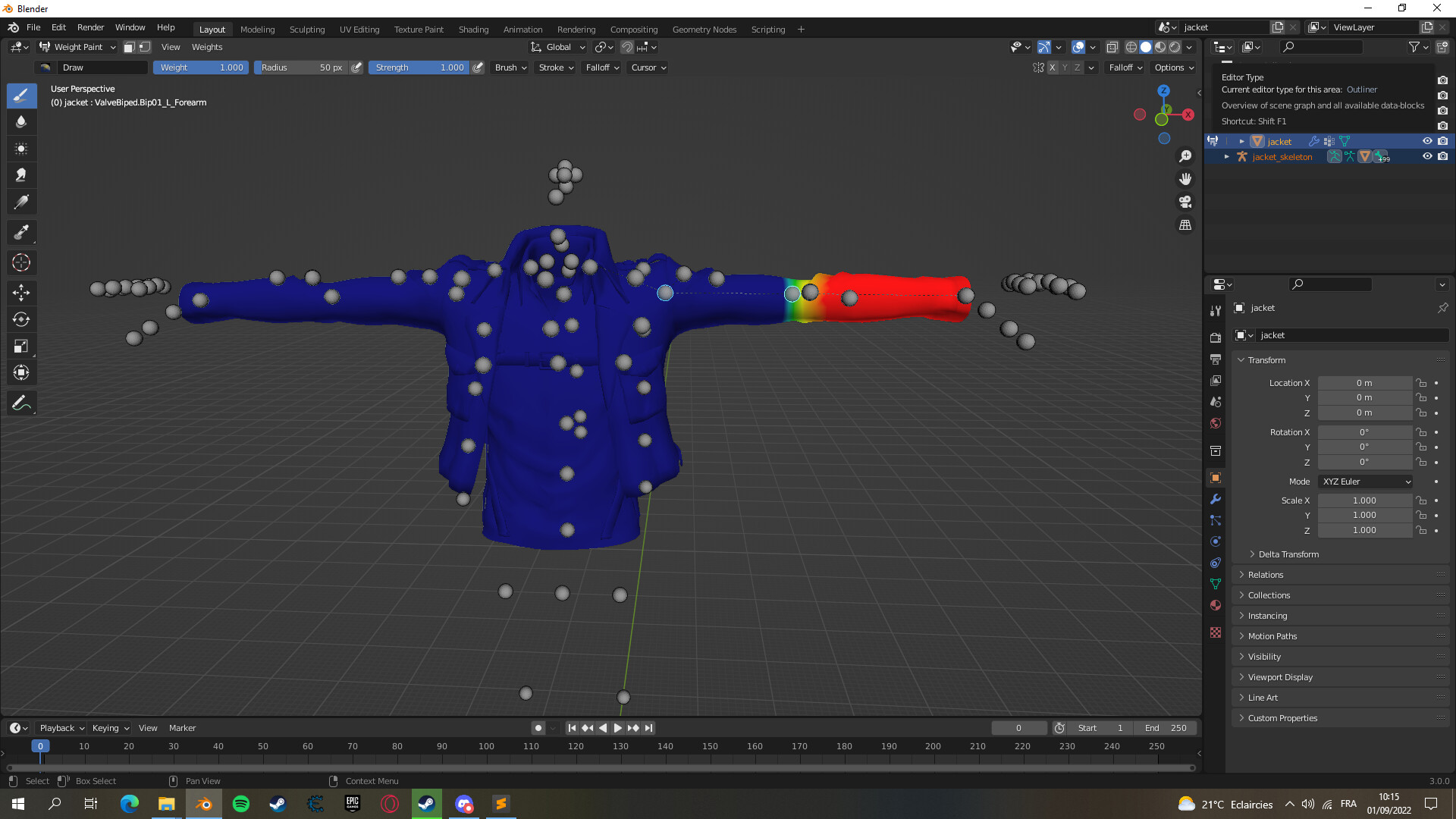Open the Modifier properties wrench tab
The image size is (1456, 819).
pyautogui.click(x=1216, y=499)
